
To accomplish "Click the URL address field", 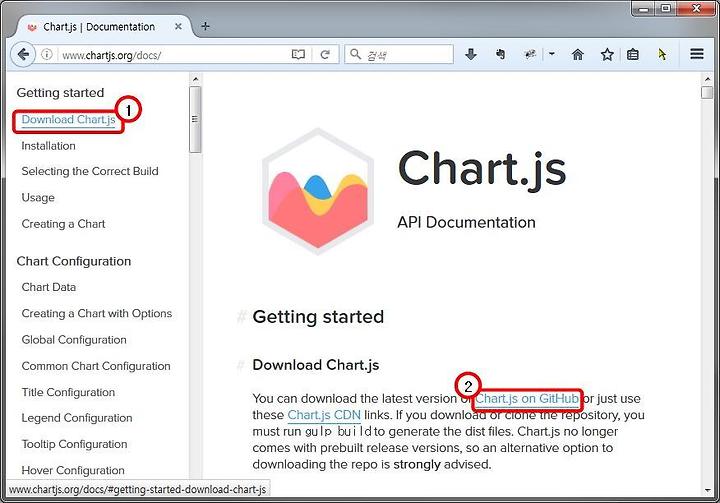I will click(x=174, y=55).
